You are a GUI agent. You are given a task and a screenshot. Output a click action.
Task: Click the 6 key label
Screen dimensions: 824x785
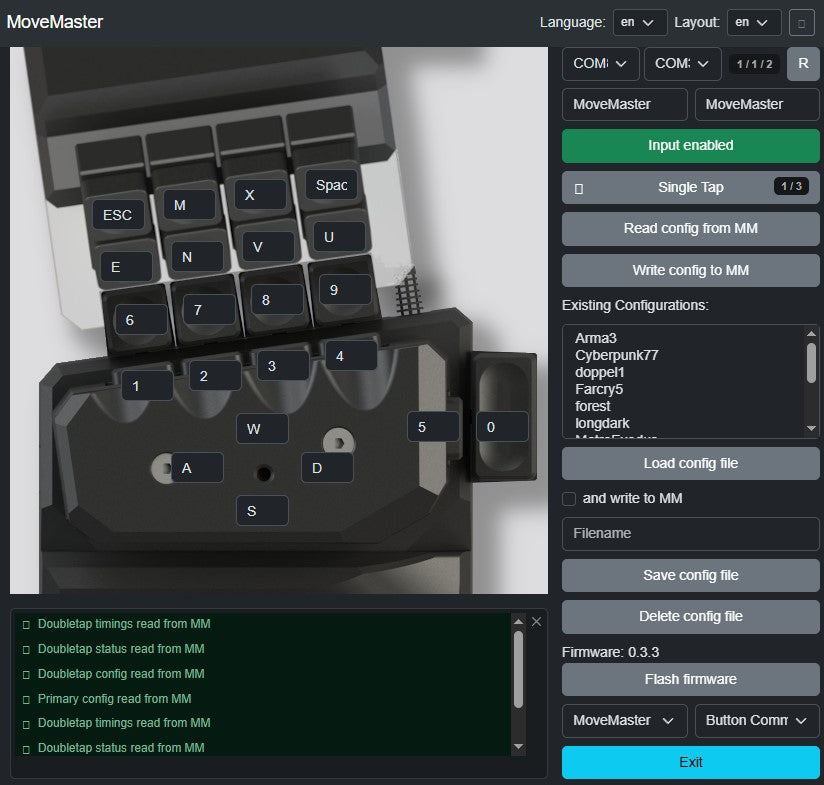(141, 320)
